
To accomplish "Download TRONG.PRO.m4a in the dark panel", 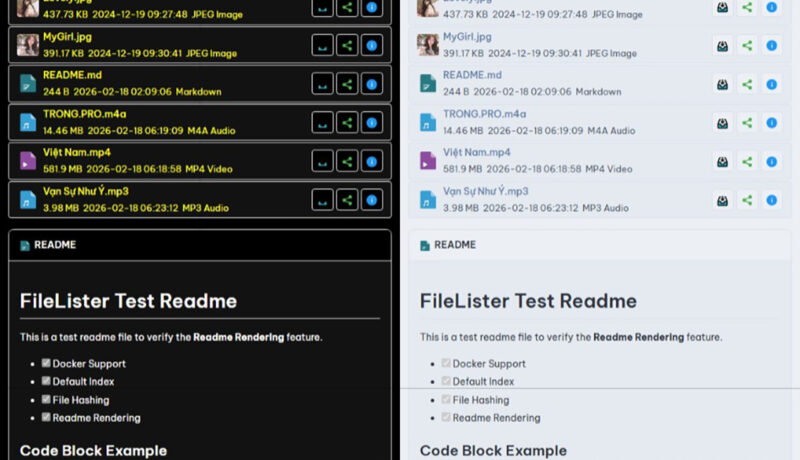I will click(x=322, y=122).
